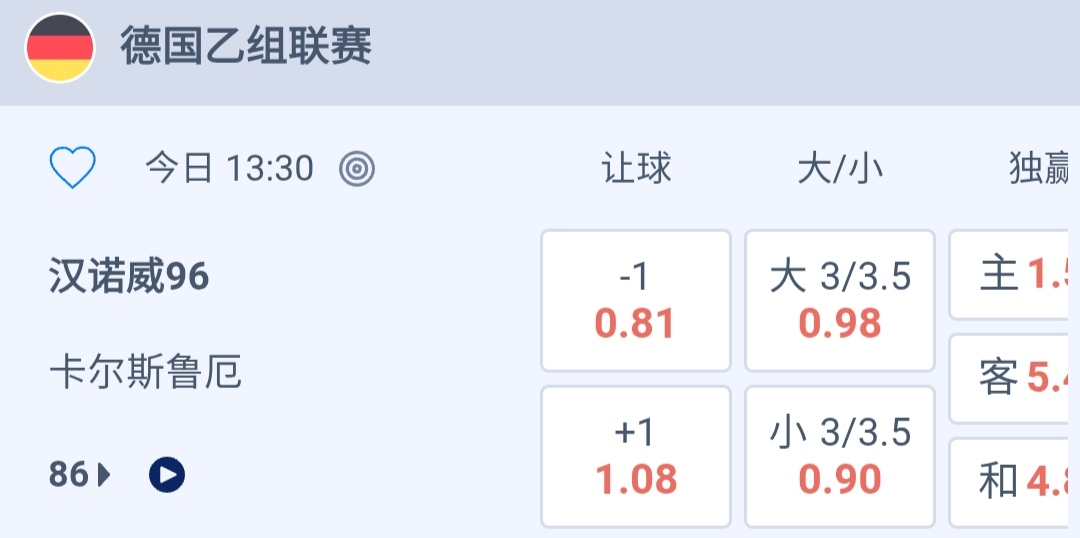Play the live stream video icon
This screenshot has height=538, width=1080.
pos(167,474)
